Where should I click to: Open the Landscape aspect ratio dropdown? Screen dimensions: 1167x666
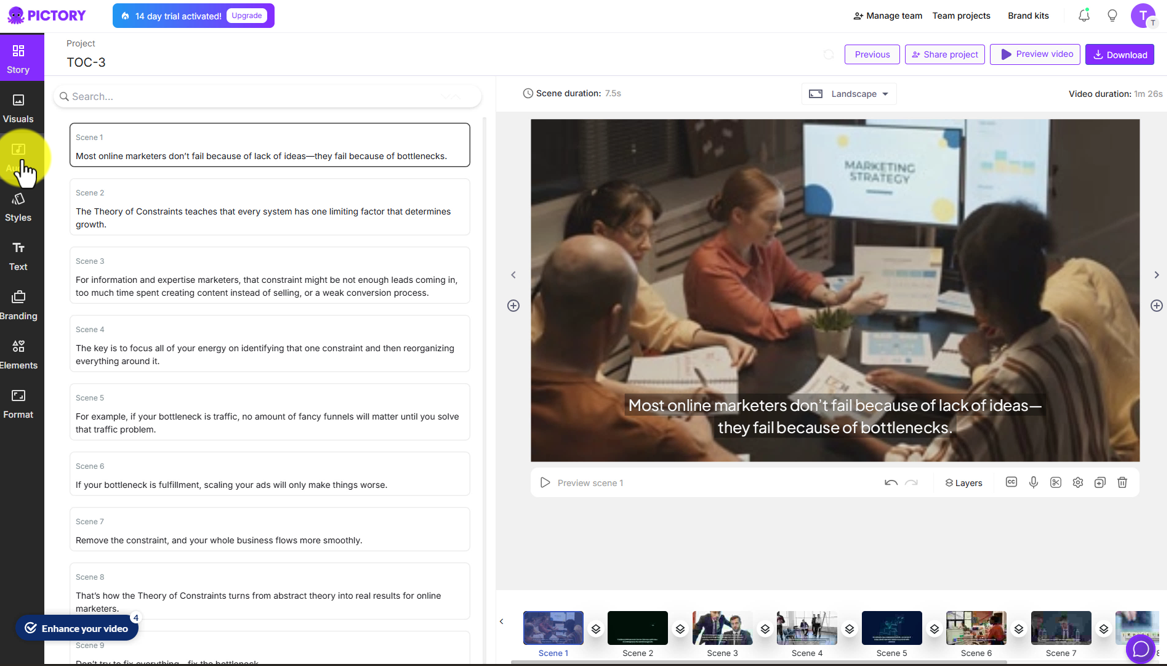[849, 94]
